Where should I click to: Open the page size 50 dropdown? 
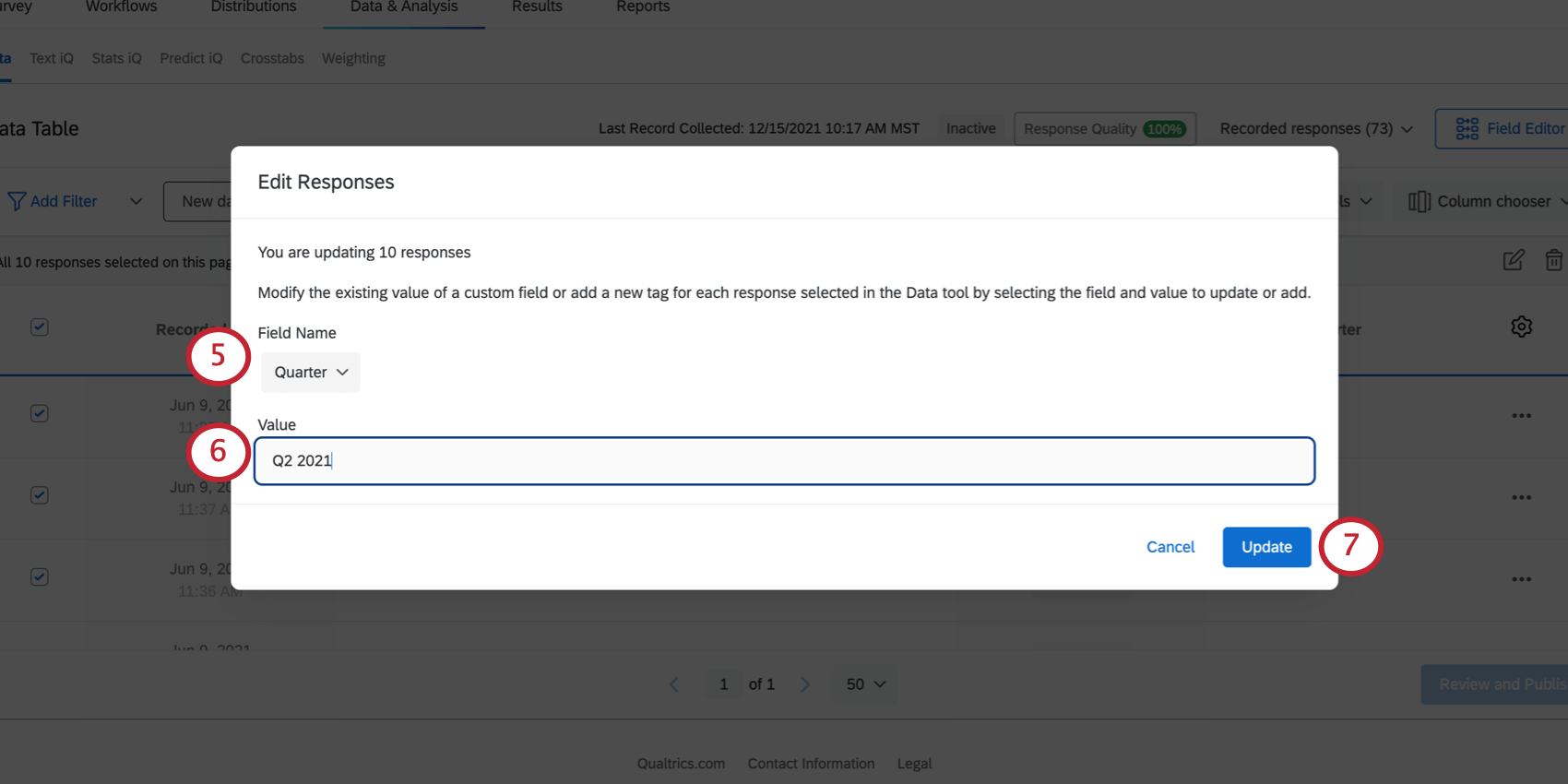point(864,683)
